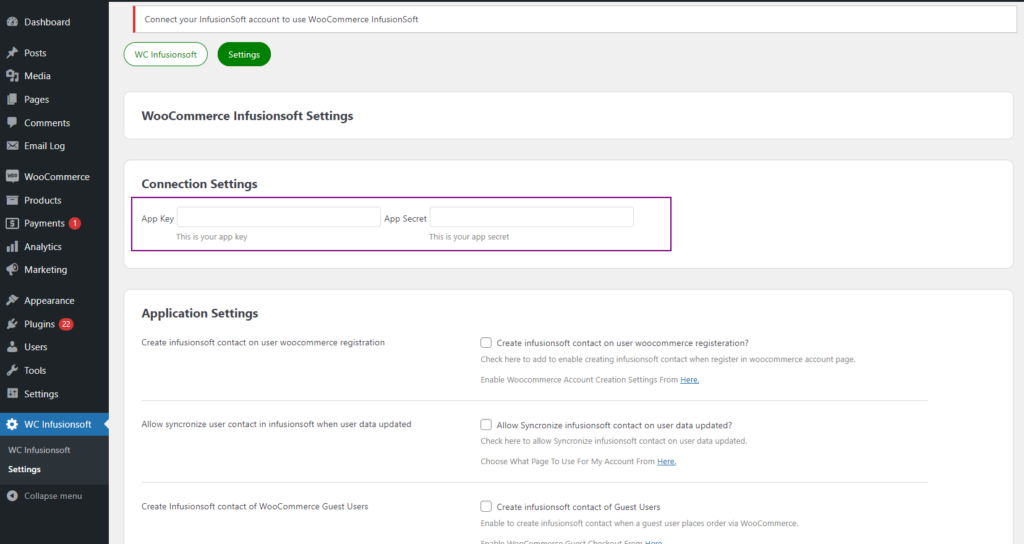Click the Plugins update badge showing 22

pos(66,324)
